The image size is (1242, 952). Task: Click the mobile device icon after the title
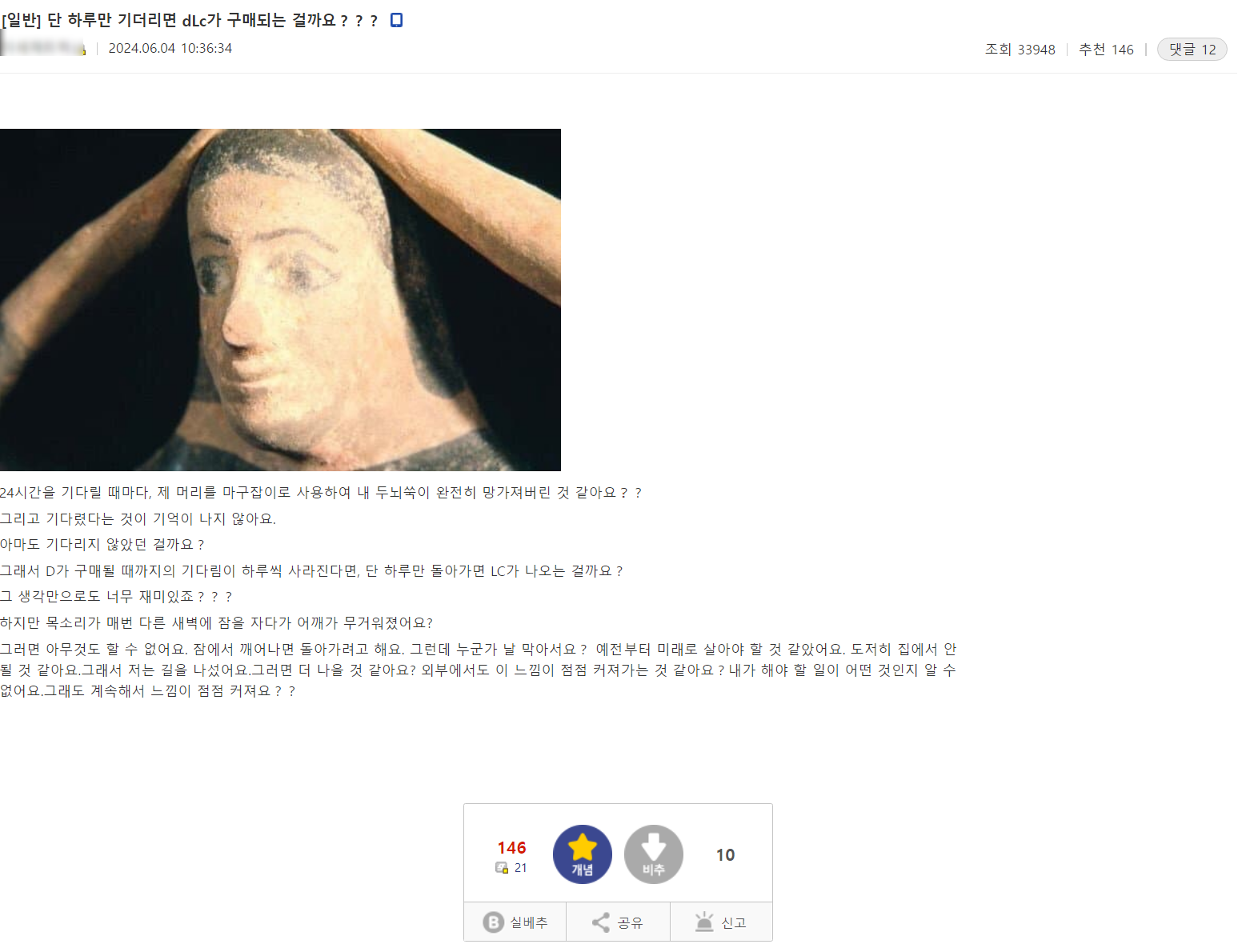pos(396,20)
